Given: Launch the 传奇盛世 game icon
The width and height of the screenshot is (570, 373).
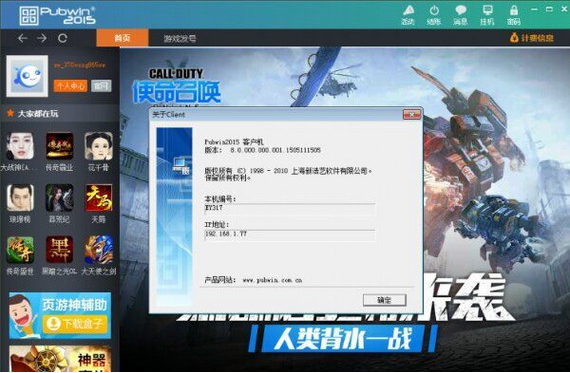Looking at the screenshot, I should 20,250.
